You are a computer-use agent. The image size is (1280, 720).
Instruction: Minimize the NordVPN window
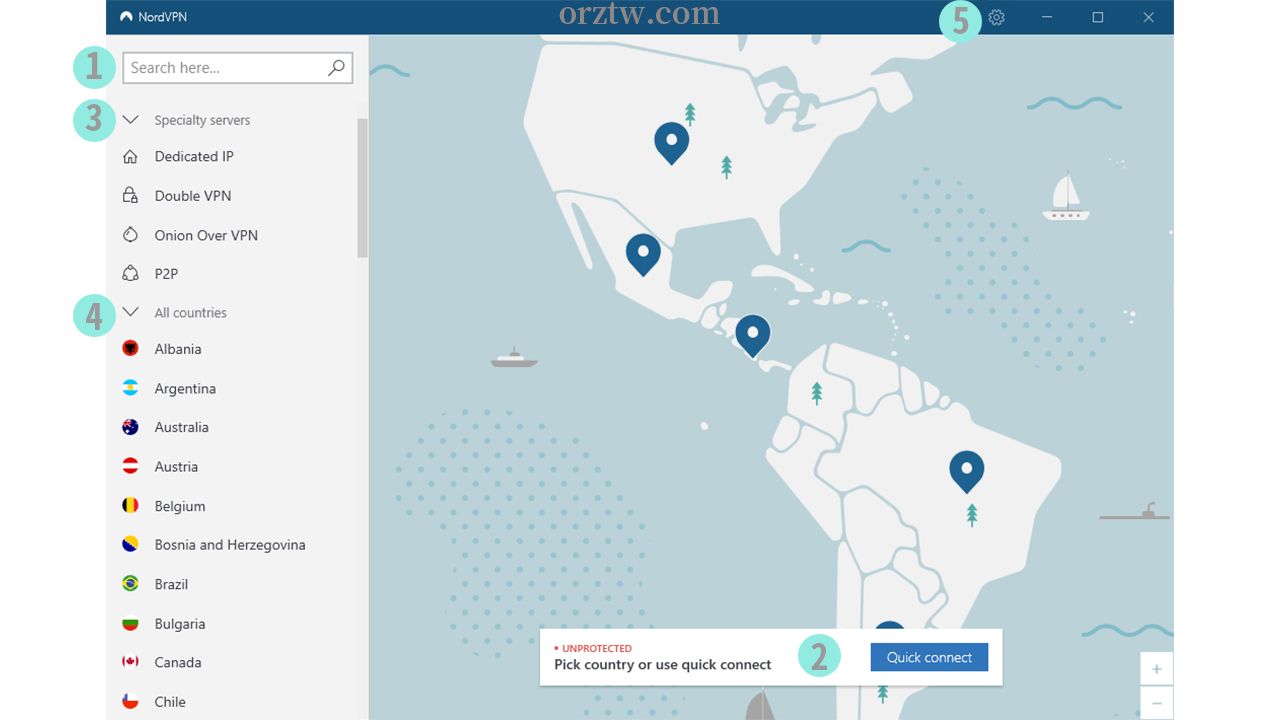tap(1047, 17)
